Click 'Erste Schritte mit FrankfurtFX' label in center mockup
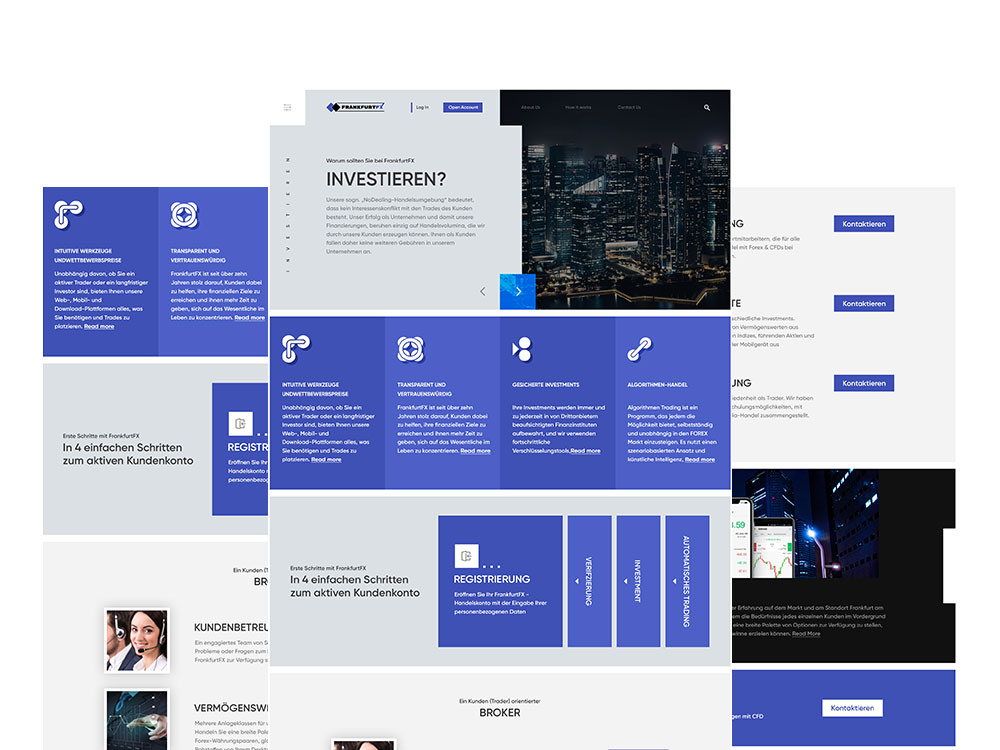 328,568
